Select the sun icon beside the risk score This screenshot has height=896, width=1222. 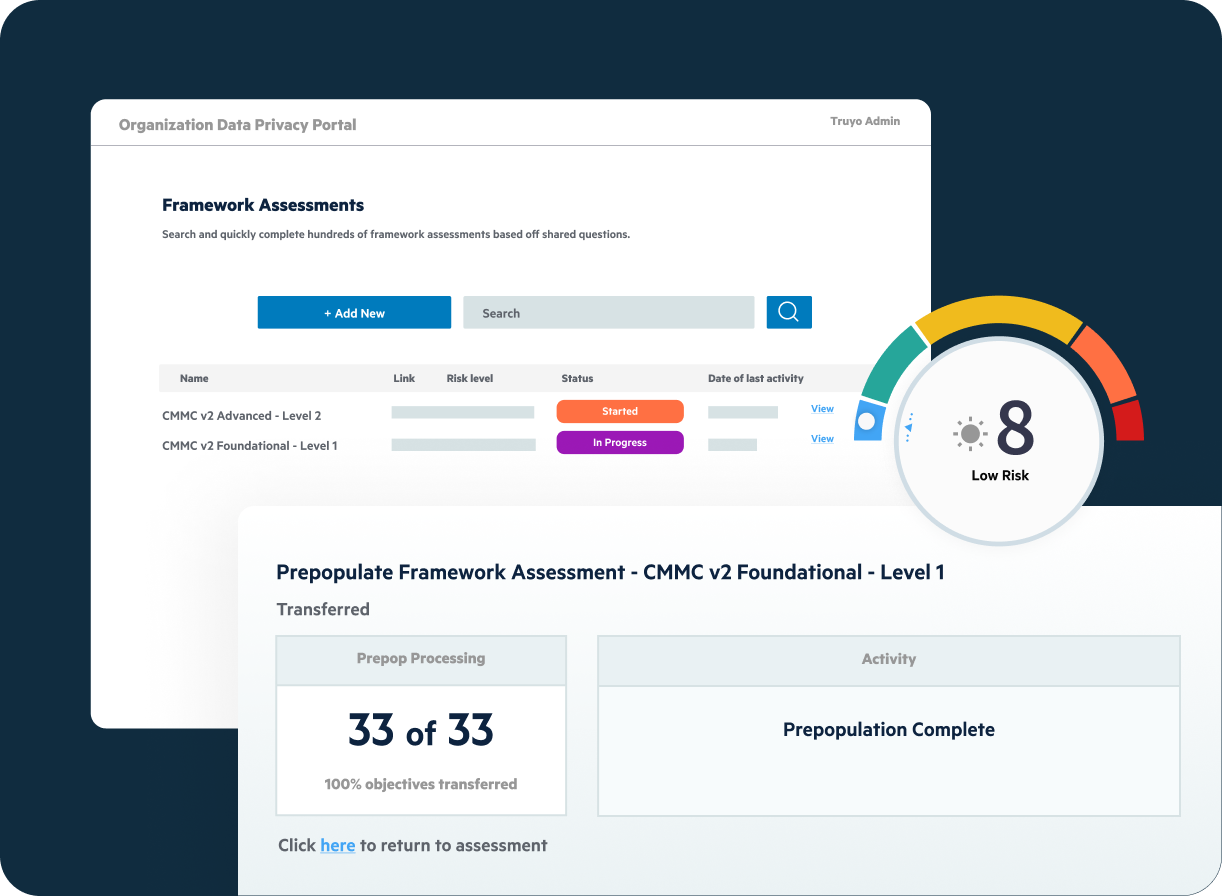pyautogui.click(x=968, y=434)
